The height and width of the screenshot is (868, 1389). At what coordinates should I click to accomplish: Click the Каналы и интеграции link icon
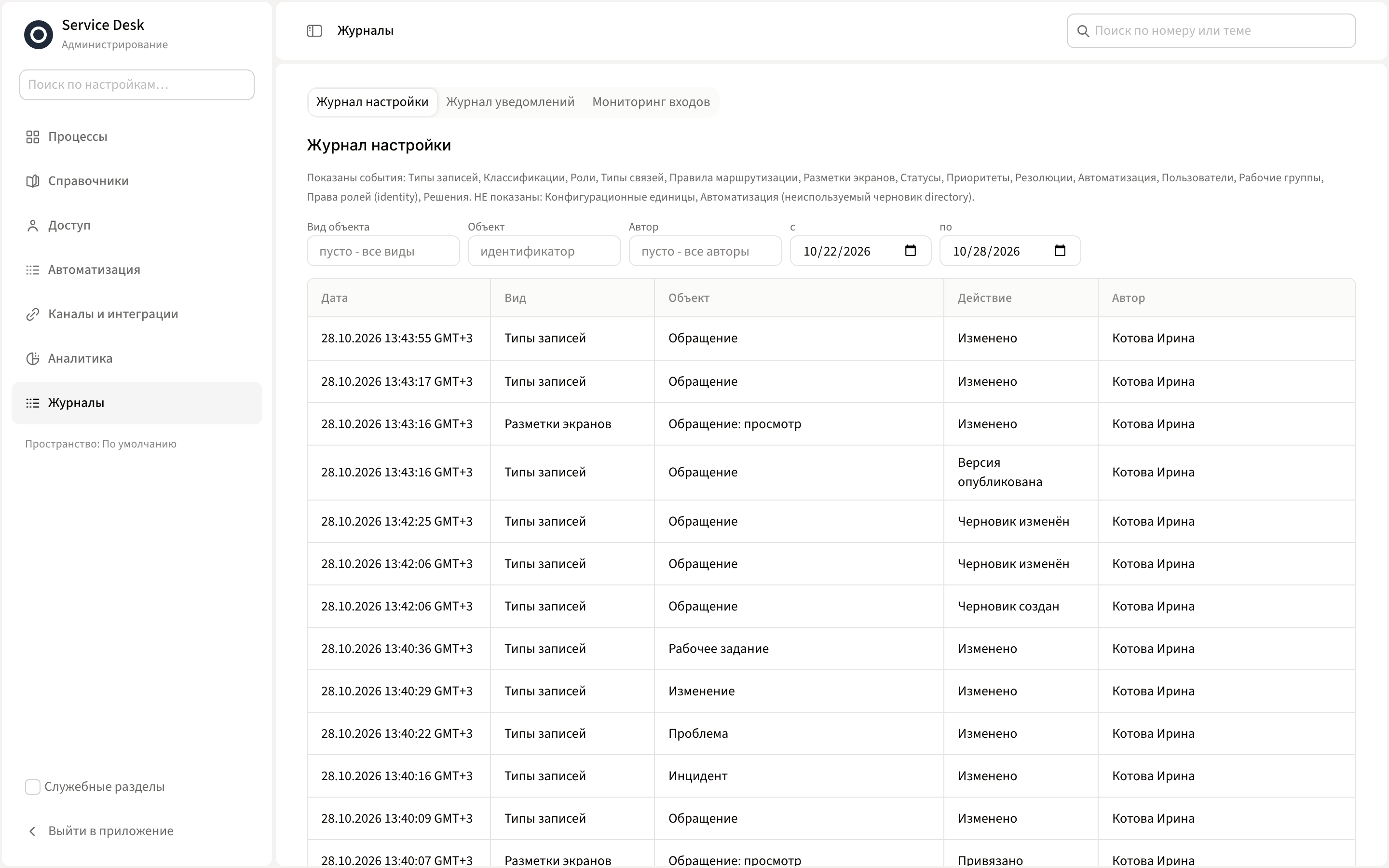click(33, 314)
